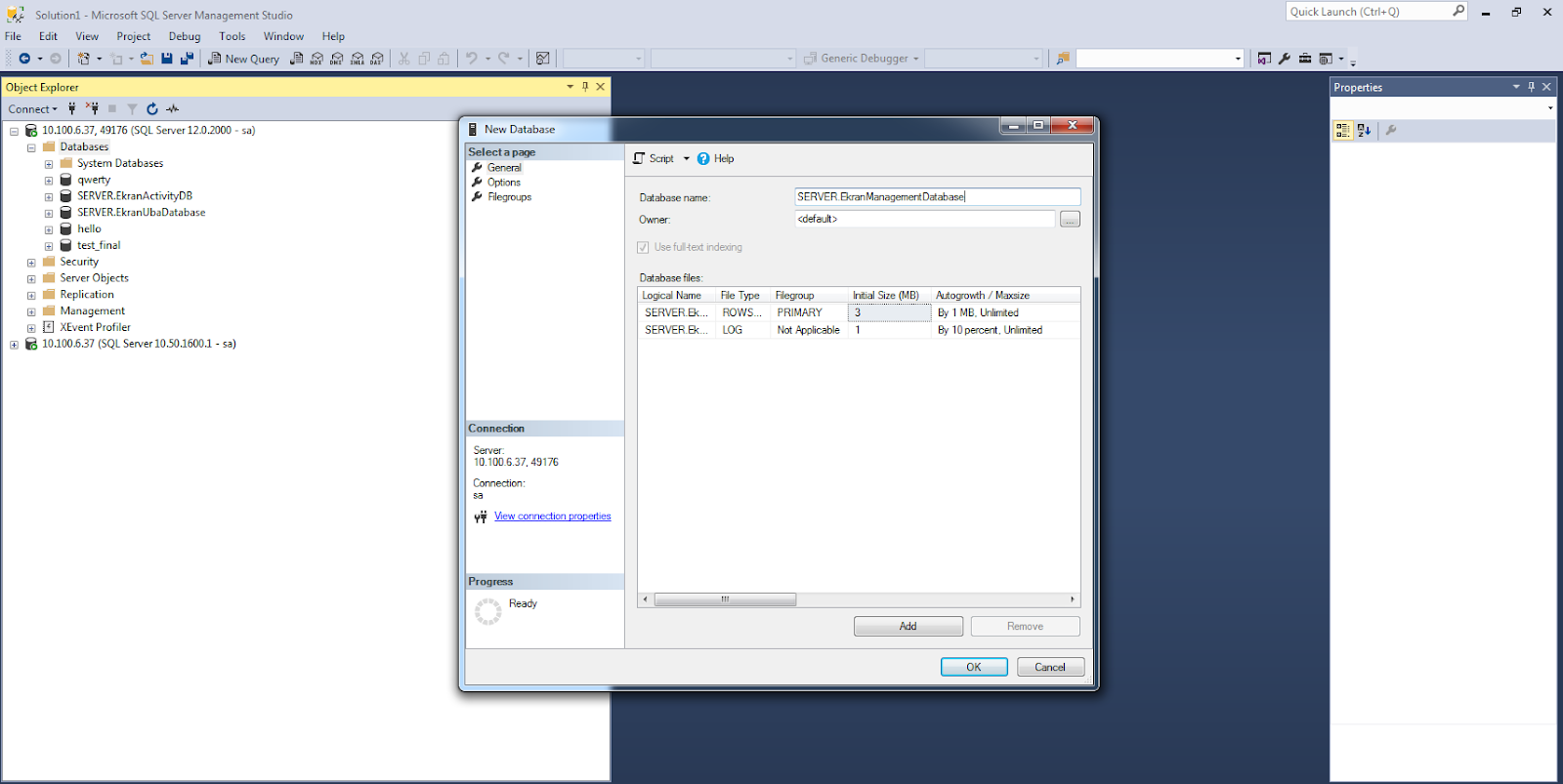Select the Initial Size cell containing 3

[x=889, y=312]
